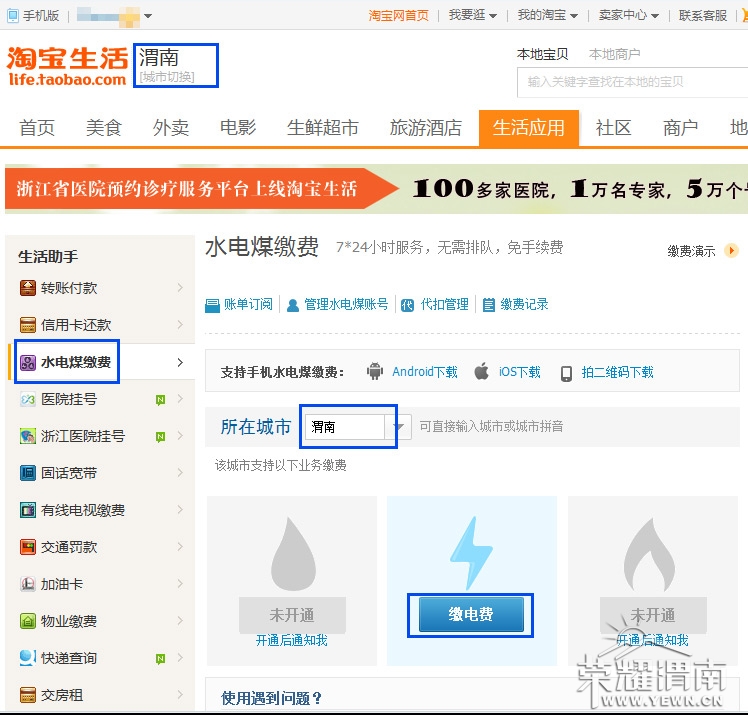Open the 旅游酒店 navigation tab
The image size is (748, 715).
[425, 128]
